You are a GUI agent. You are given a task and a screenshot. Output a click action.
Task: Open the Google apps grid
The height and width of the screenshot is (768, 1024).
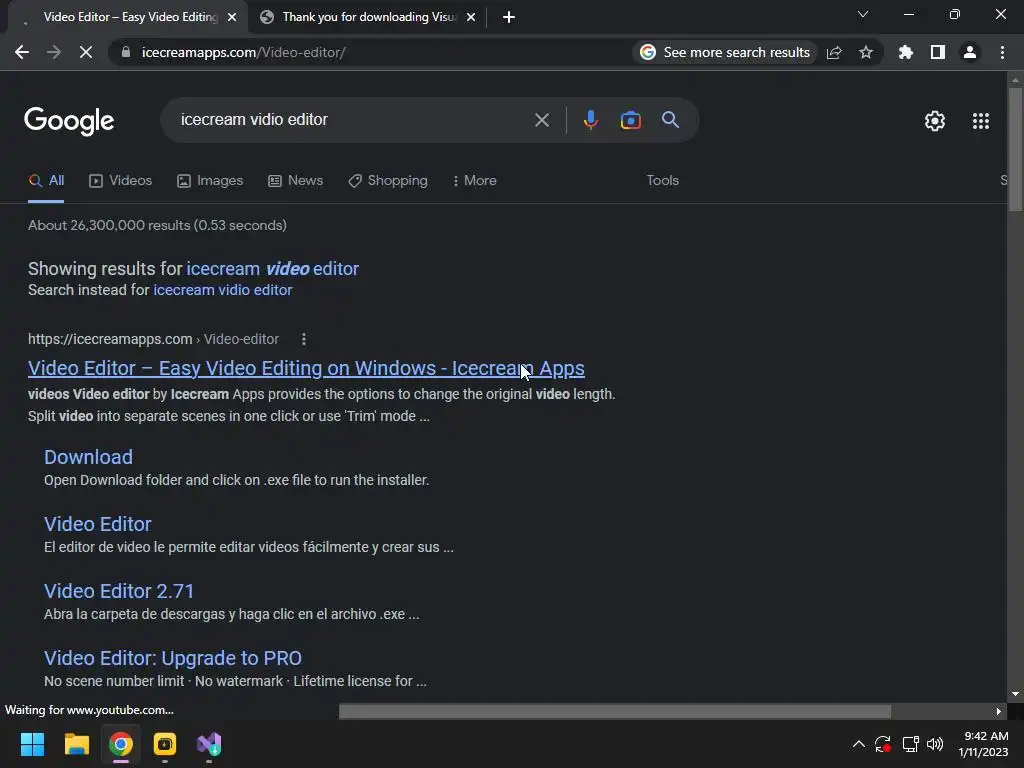981,121
